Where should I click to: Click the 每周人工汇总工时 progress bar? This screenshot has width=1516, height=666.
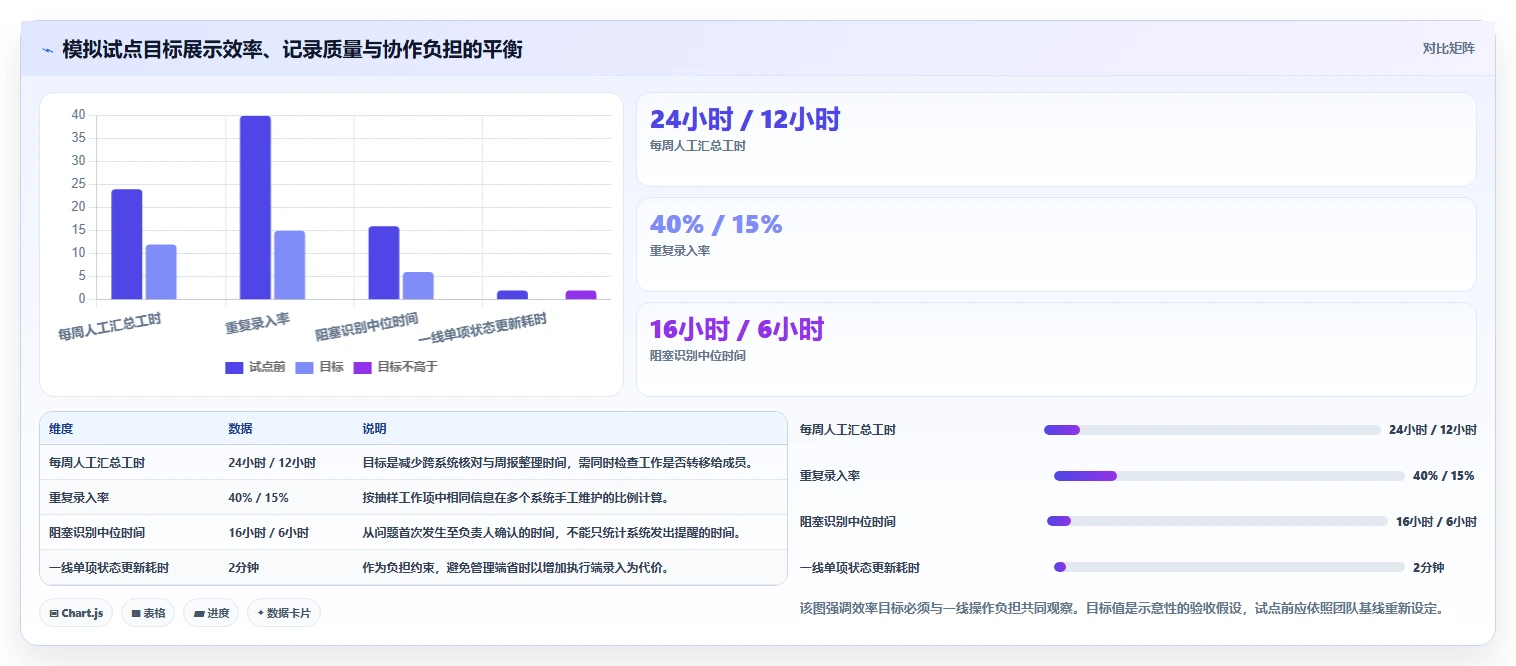tap(1212, 430)
